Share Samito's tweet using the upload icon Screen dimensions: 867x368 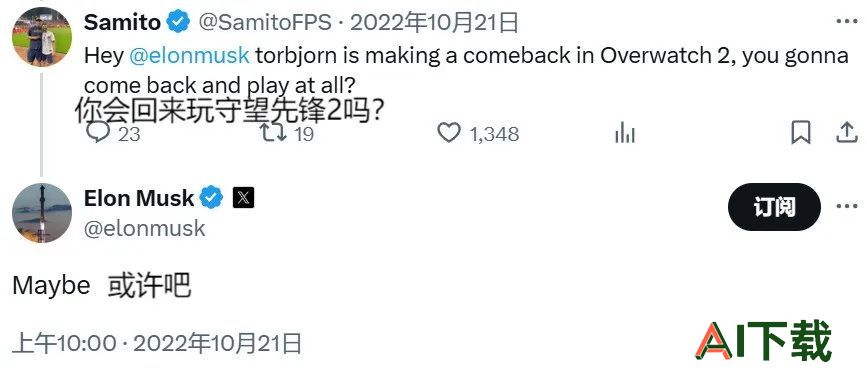847,133
